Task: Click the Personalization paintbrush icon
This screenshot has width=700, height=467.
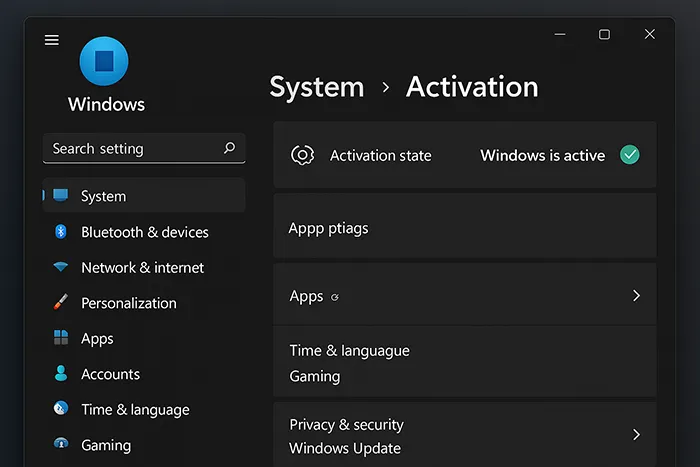Action: [61, 302]
